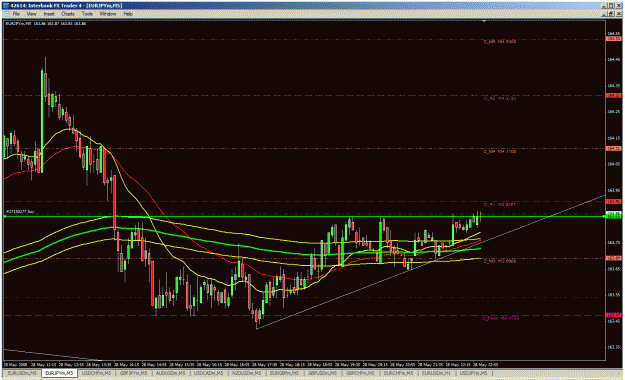The height and width of the screenshot is (380, 625).
Task: Minimize the inner chart window
Action: tap(604, 14)
